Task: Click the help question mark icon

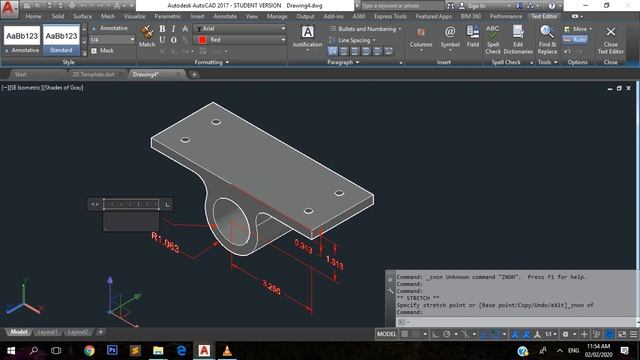Action: [x=552, y=6]
